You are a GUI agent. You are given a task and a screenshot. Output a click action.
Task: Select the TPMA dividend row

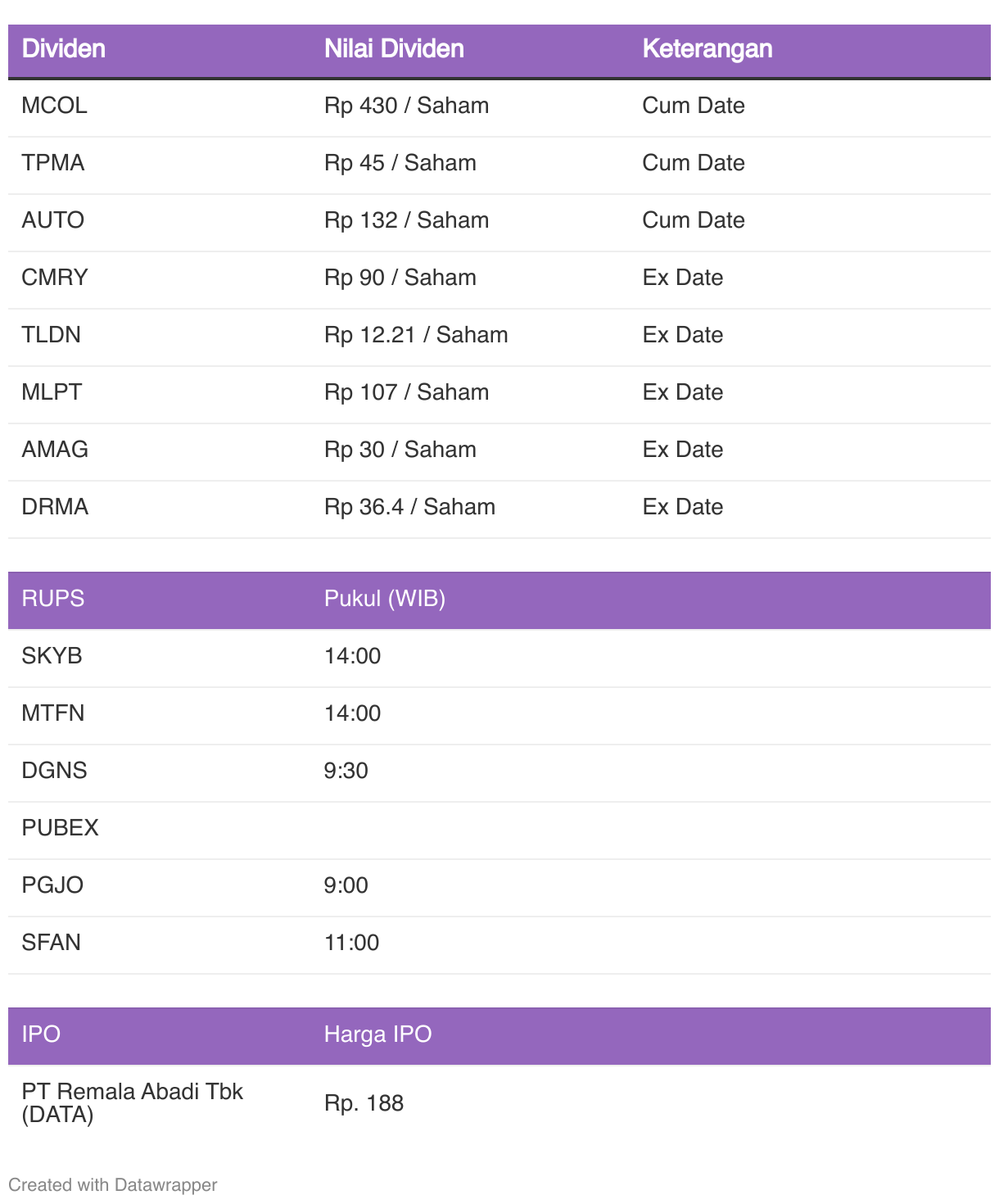point(499,163)
